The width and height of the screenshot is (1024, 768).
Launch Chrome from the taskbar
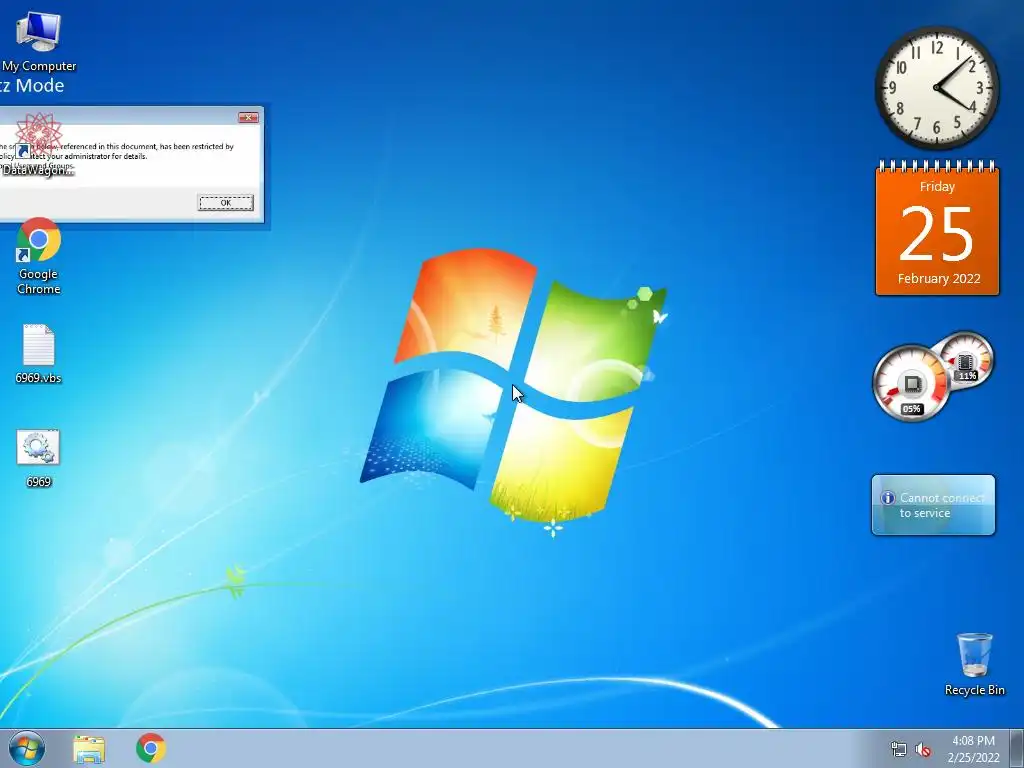coord(151,748)
